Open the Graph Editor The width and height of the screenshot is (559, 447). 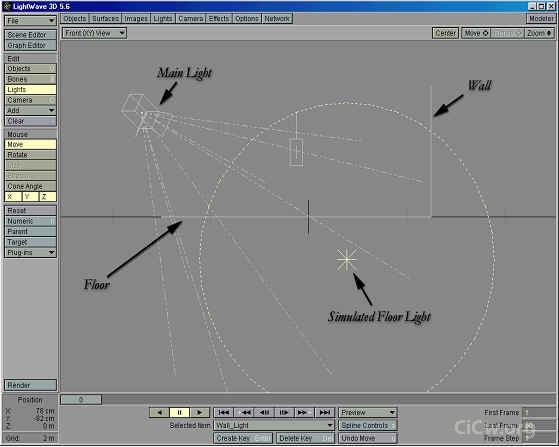[30, 45]
